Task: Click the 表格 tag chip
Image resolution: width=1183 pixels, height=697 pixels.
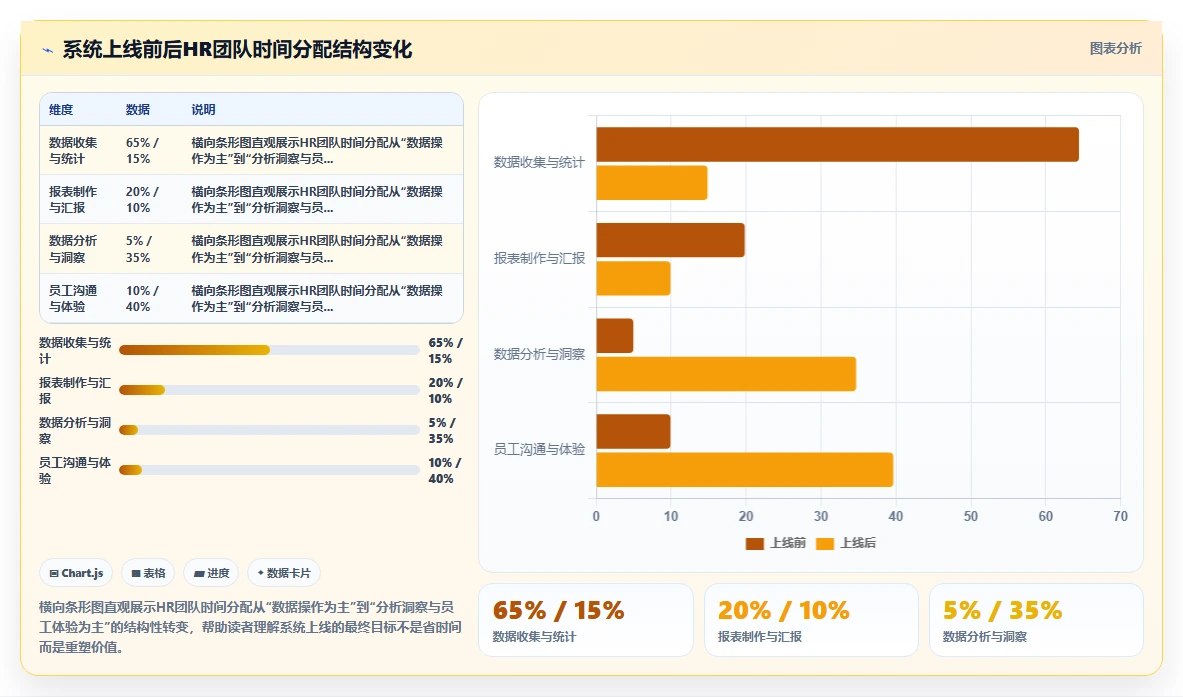Action: point(148,573)
